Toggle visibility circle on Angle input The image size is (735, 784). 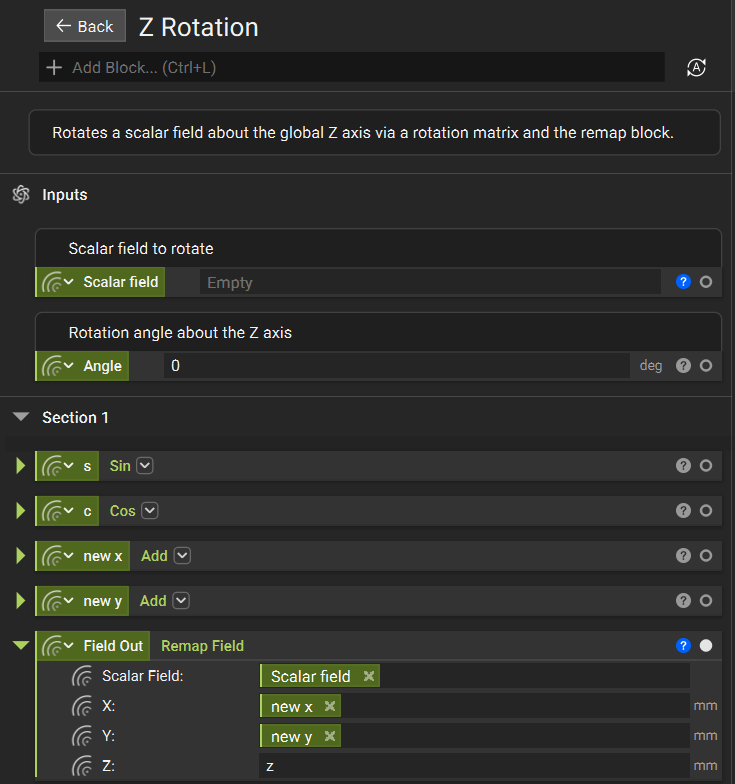(706, 366)
